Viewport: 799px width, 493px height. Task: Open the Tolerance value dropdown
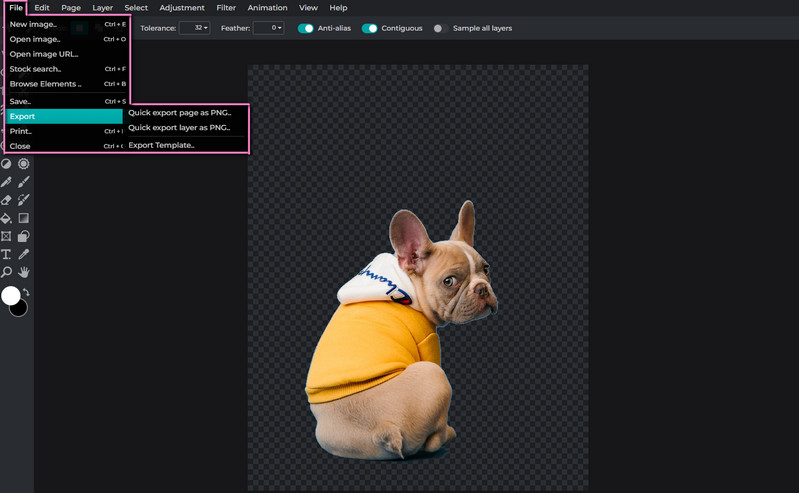point(194,28)
